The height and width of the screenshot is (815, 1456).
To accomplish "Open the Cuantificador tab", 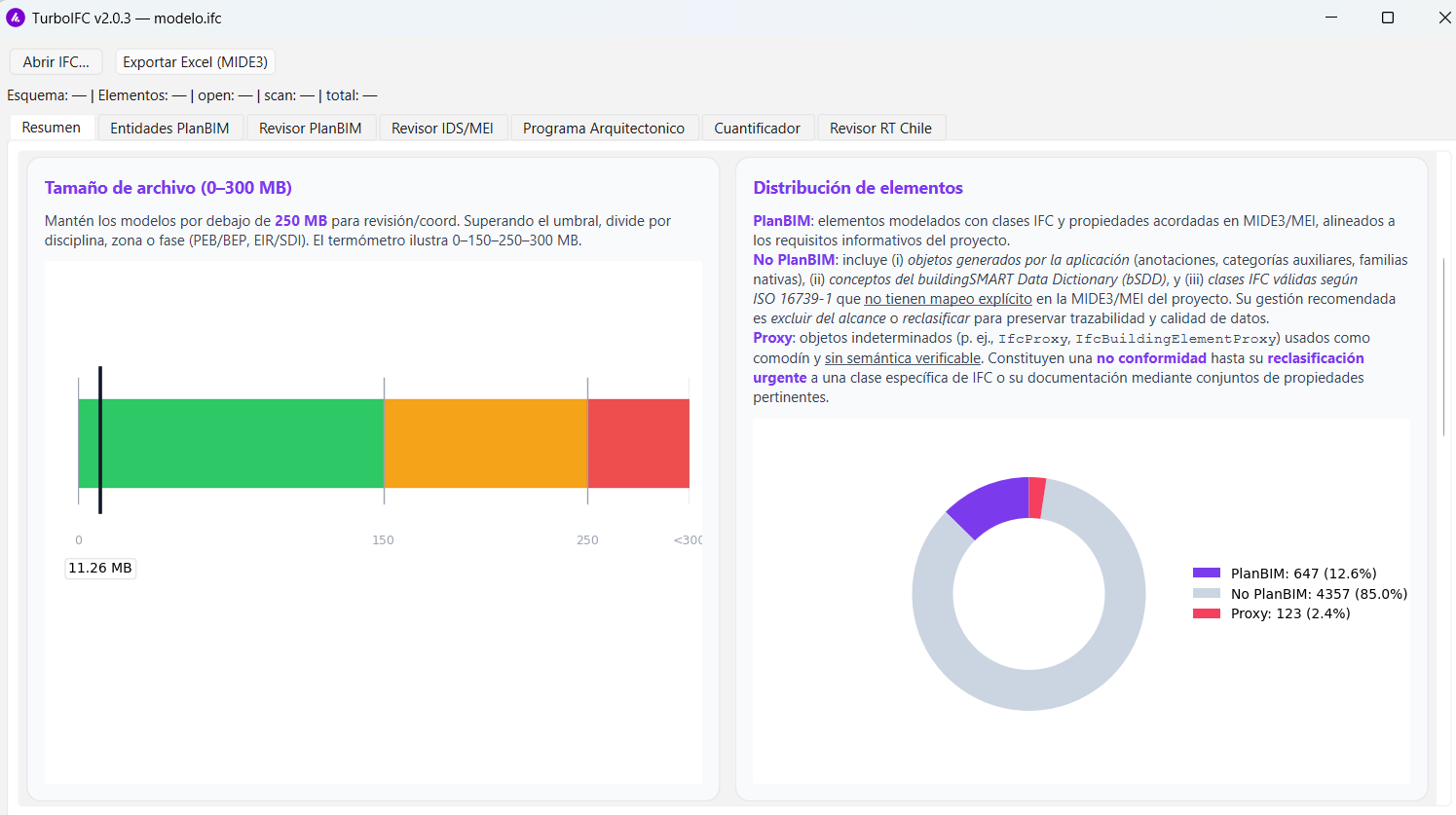I will click(757, 128).
